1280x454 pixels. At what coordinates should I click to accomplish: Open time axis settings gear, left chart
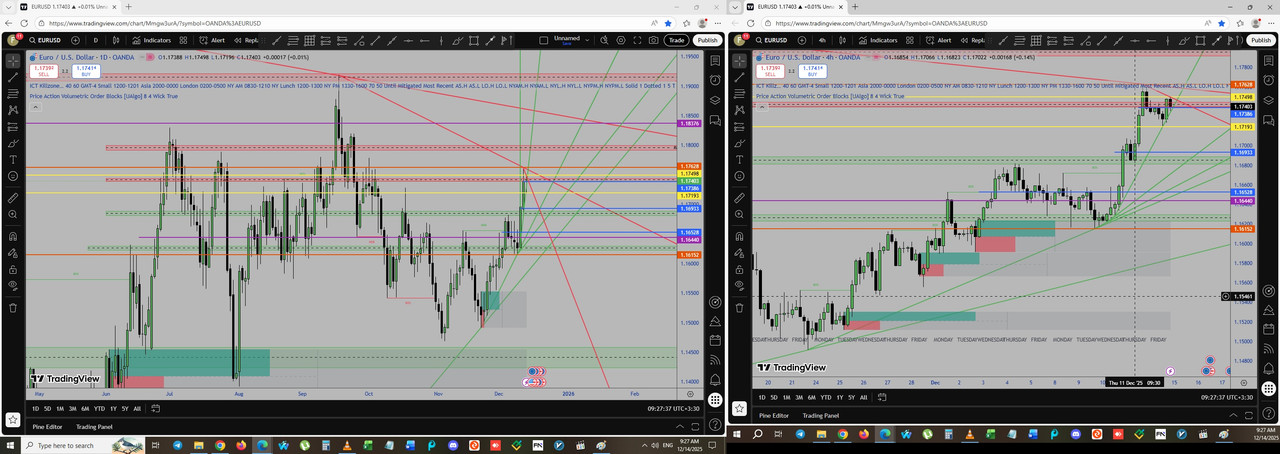click(690, 394)
